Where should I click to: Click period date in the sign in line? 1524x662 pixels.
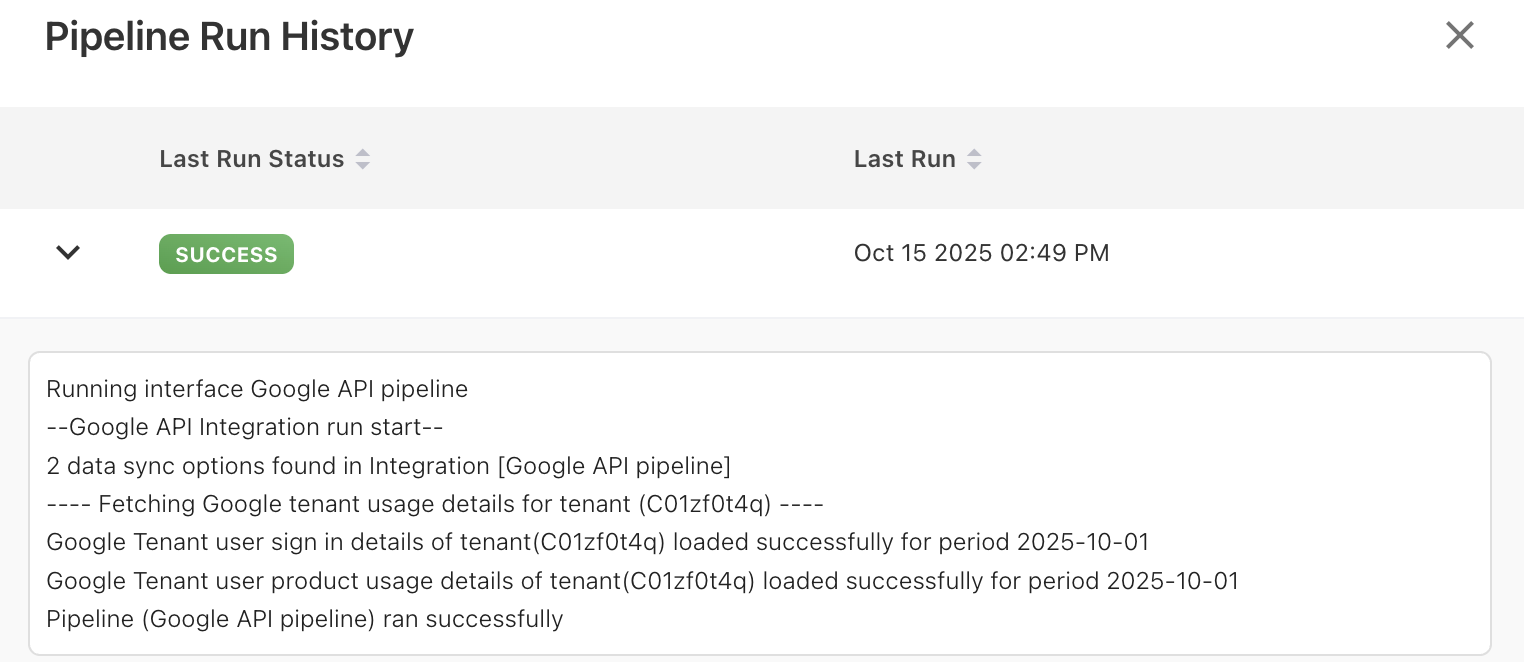click(1083, 542)
